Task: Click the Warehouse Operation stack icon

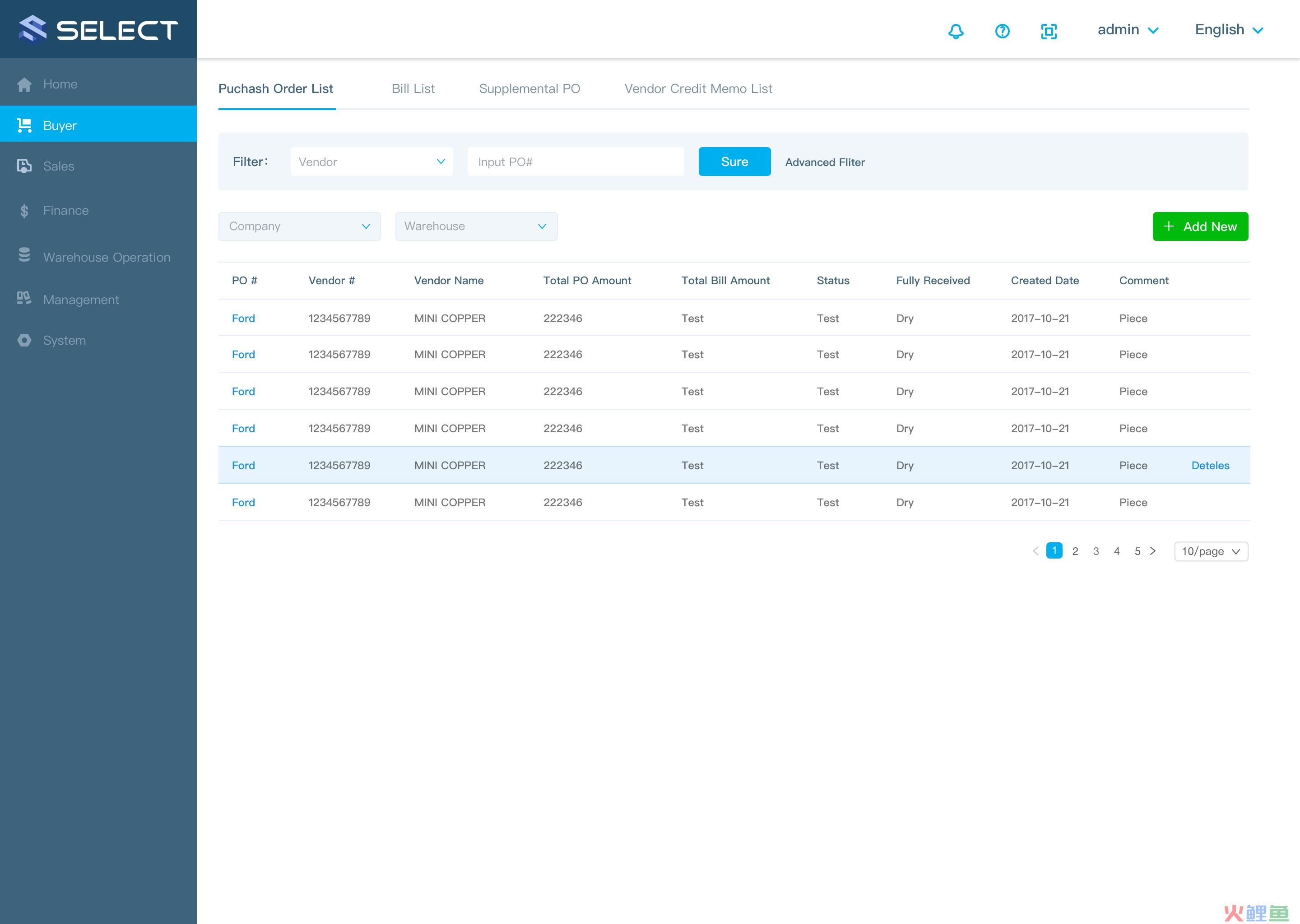Action: [x=24, y=254]
